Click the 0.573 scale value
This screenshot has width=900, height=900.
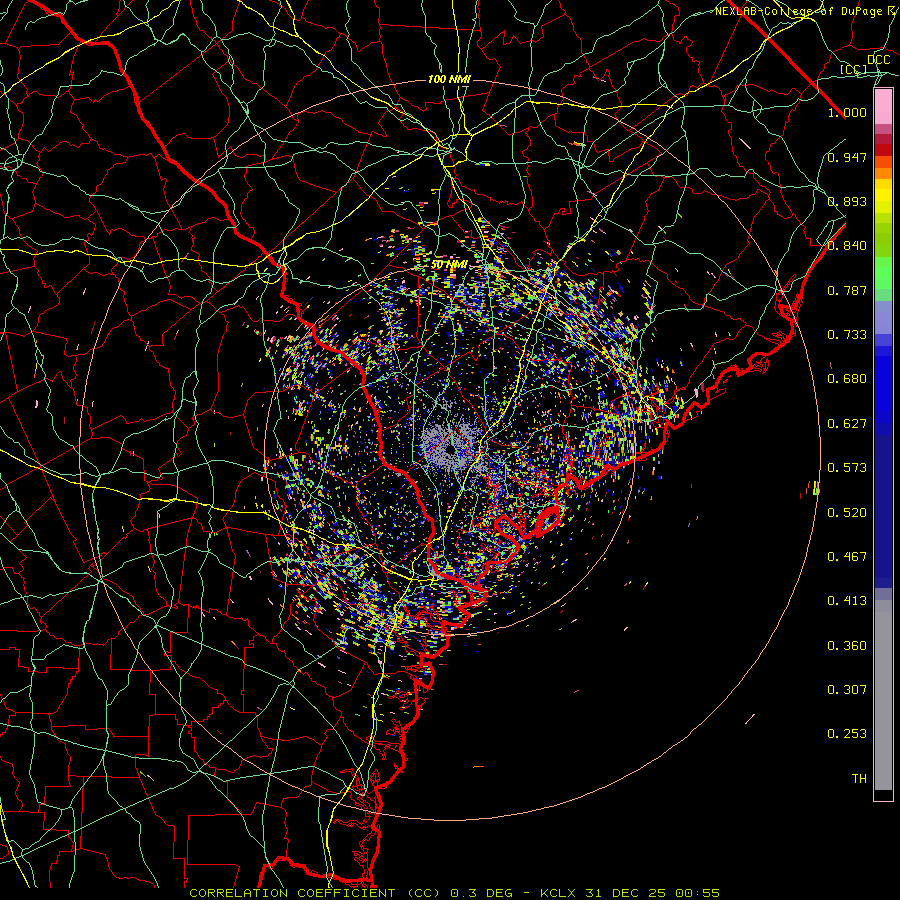(x=847, y=468)
